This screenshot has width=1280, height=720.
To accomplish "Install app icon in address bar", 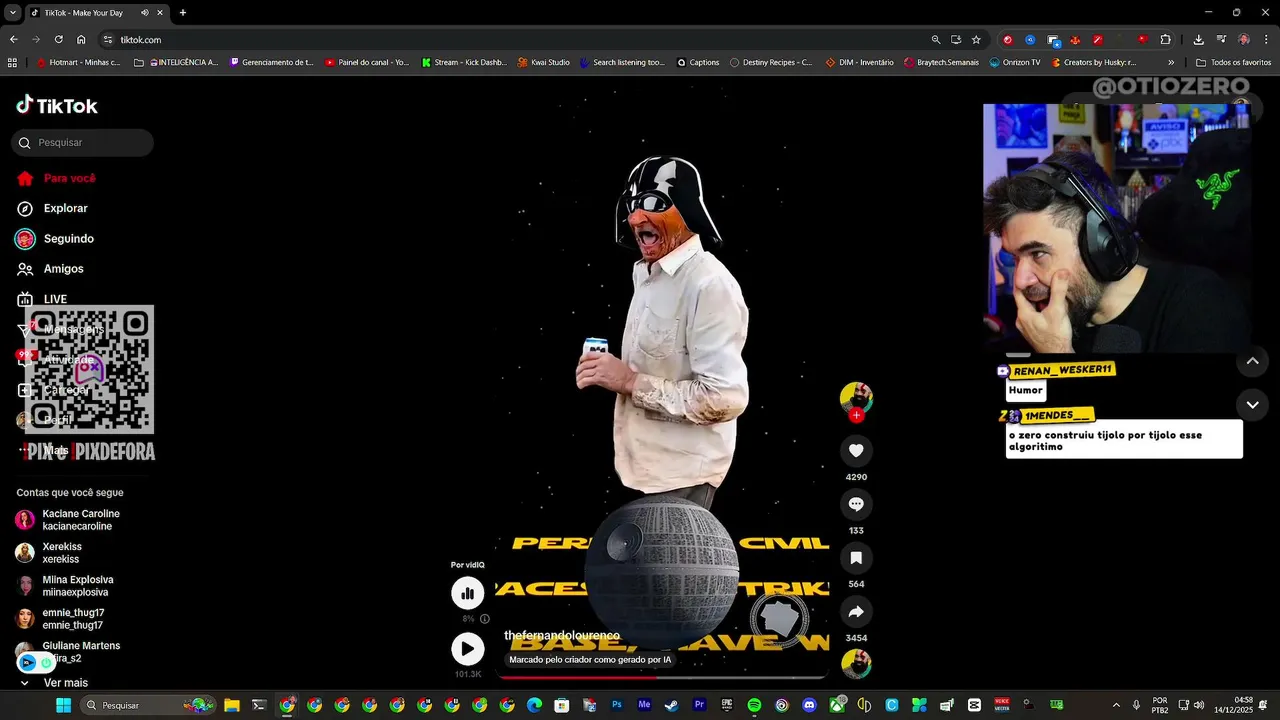I will [956, 40].
